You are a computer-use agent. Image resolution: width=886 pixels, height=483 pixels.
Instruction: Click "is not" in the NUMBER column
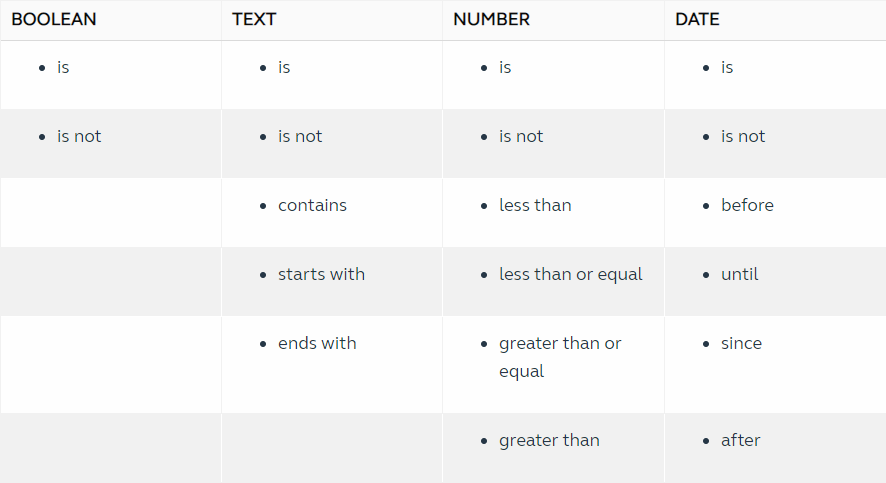coord(521,137)
